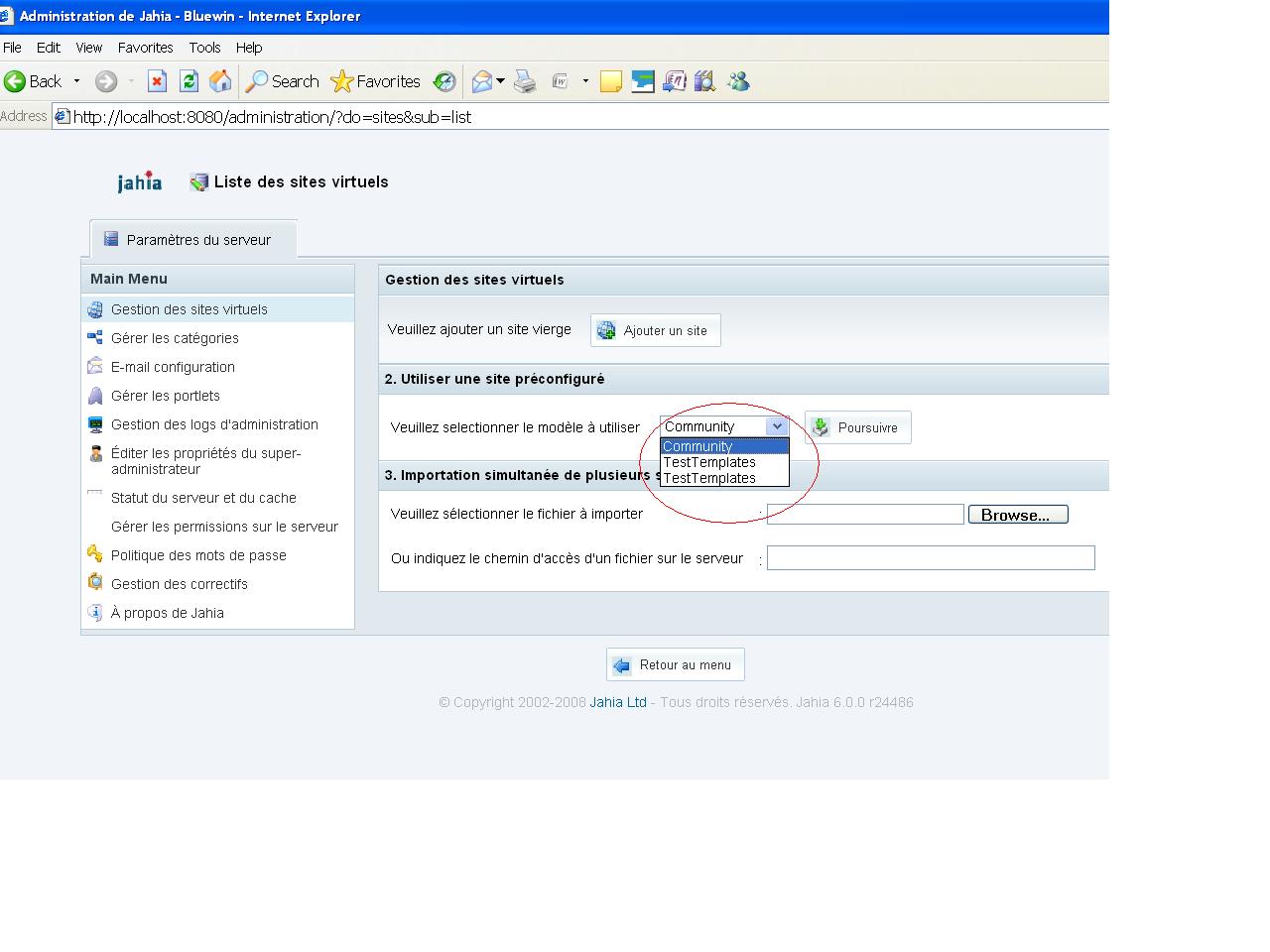Click the IE Back button
Viewport: 1270px width, 952px height.
point(33,81)
